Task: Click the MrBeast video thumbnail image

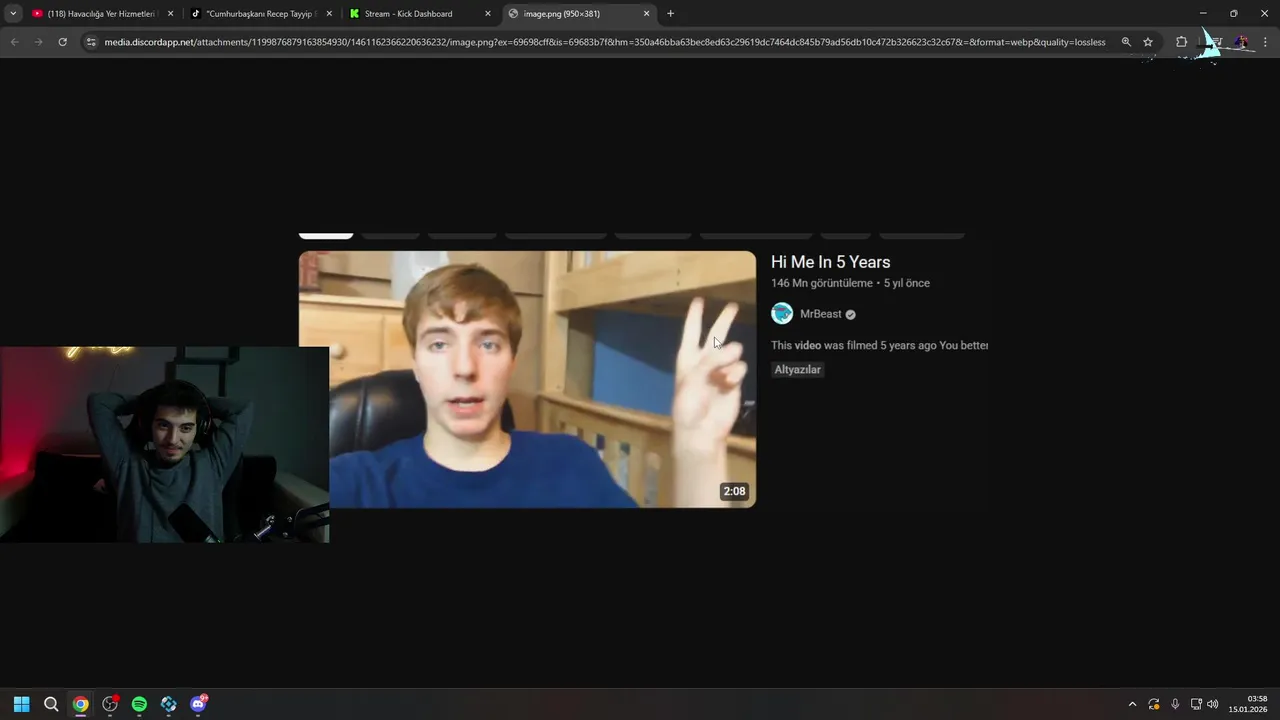Action: (x=527, y=379)
